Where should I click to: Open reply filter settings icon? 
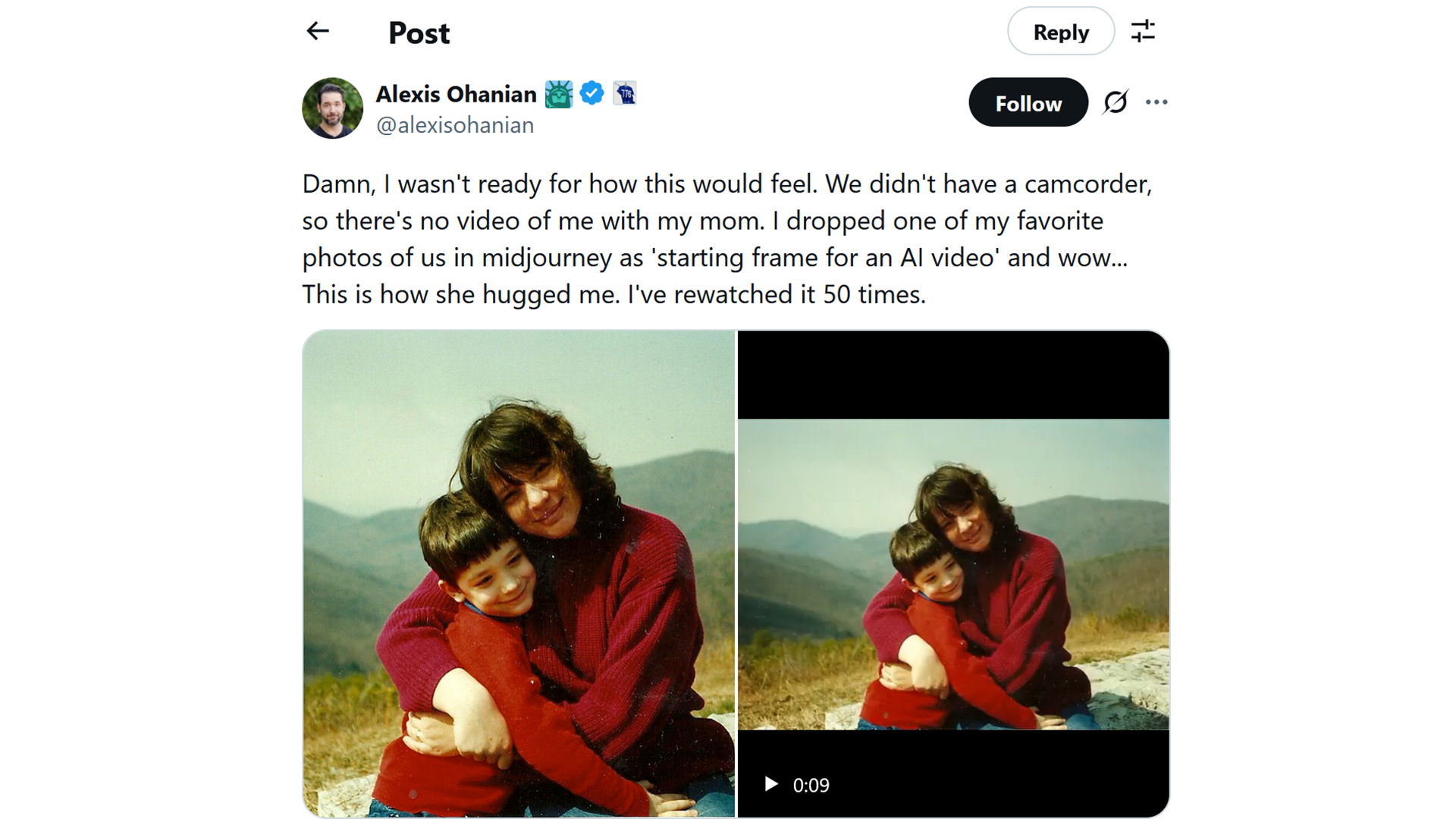1143,31
